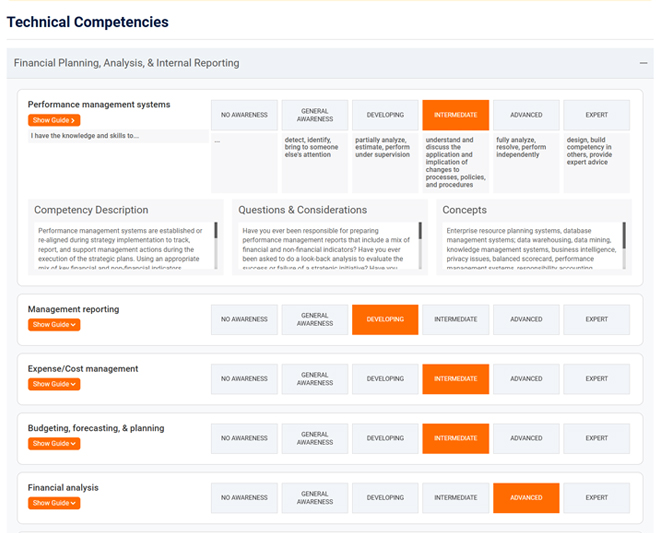This screenshot has width=660, height=533.
Task: Open the Show Guide for Budgeting, forecasting, & planning
Action: pyautogui.click(x=54, y=443)
